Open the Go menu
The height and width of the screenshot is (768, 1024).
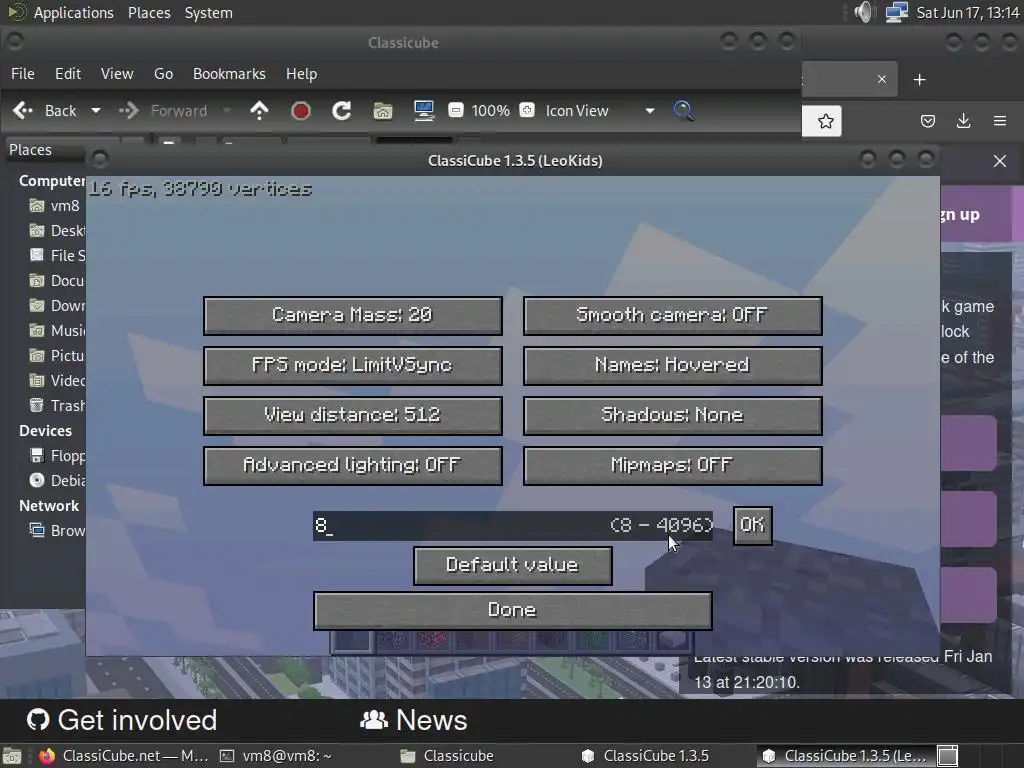point(163,74)
